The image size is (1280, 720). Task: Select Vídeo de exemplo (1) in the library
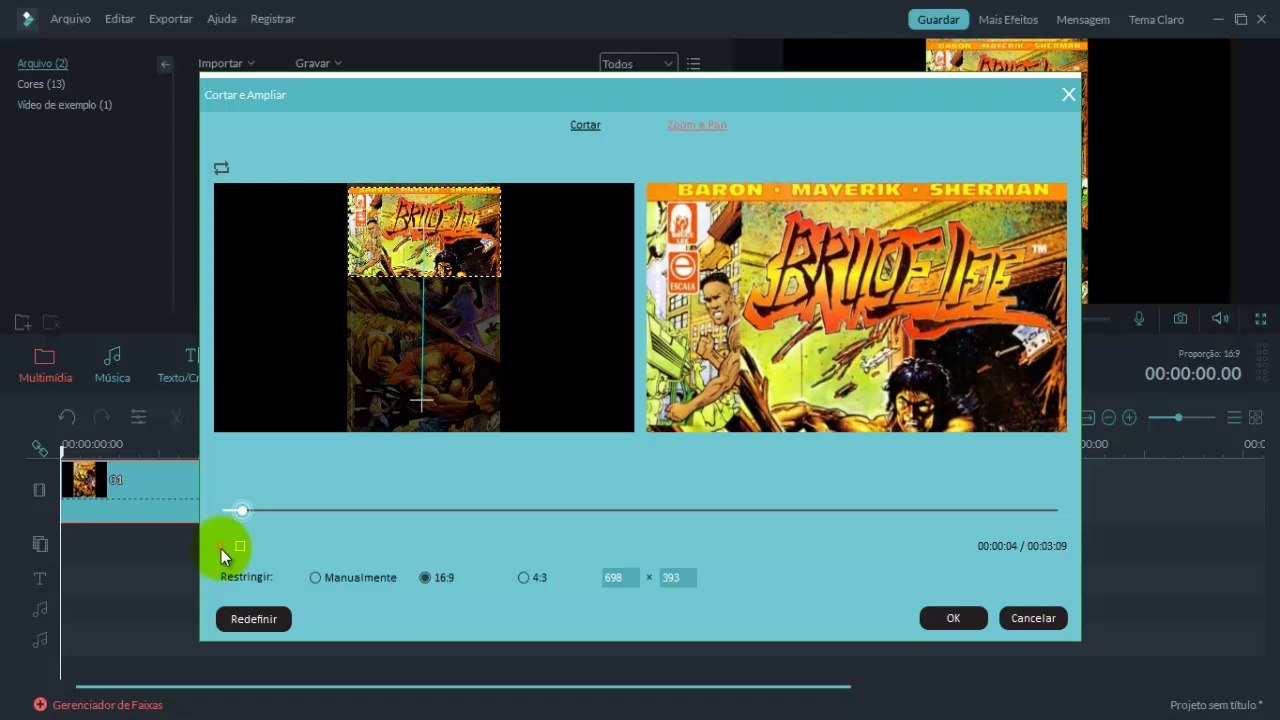[x=64, y=105]
